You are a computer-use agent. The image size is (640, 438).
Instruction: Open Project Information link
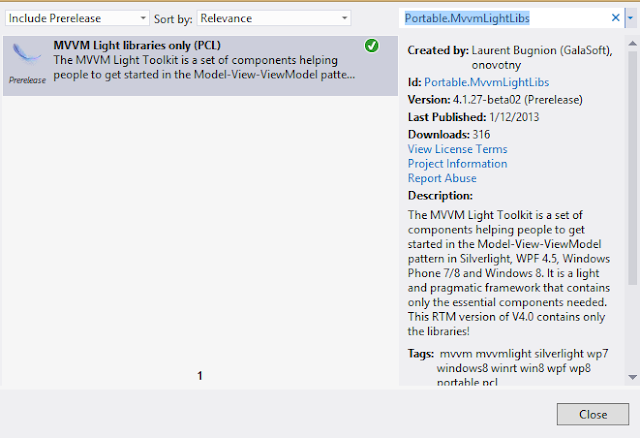click(458, 164)
